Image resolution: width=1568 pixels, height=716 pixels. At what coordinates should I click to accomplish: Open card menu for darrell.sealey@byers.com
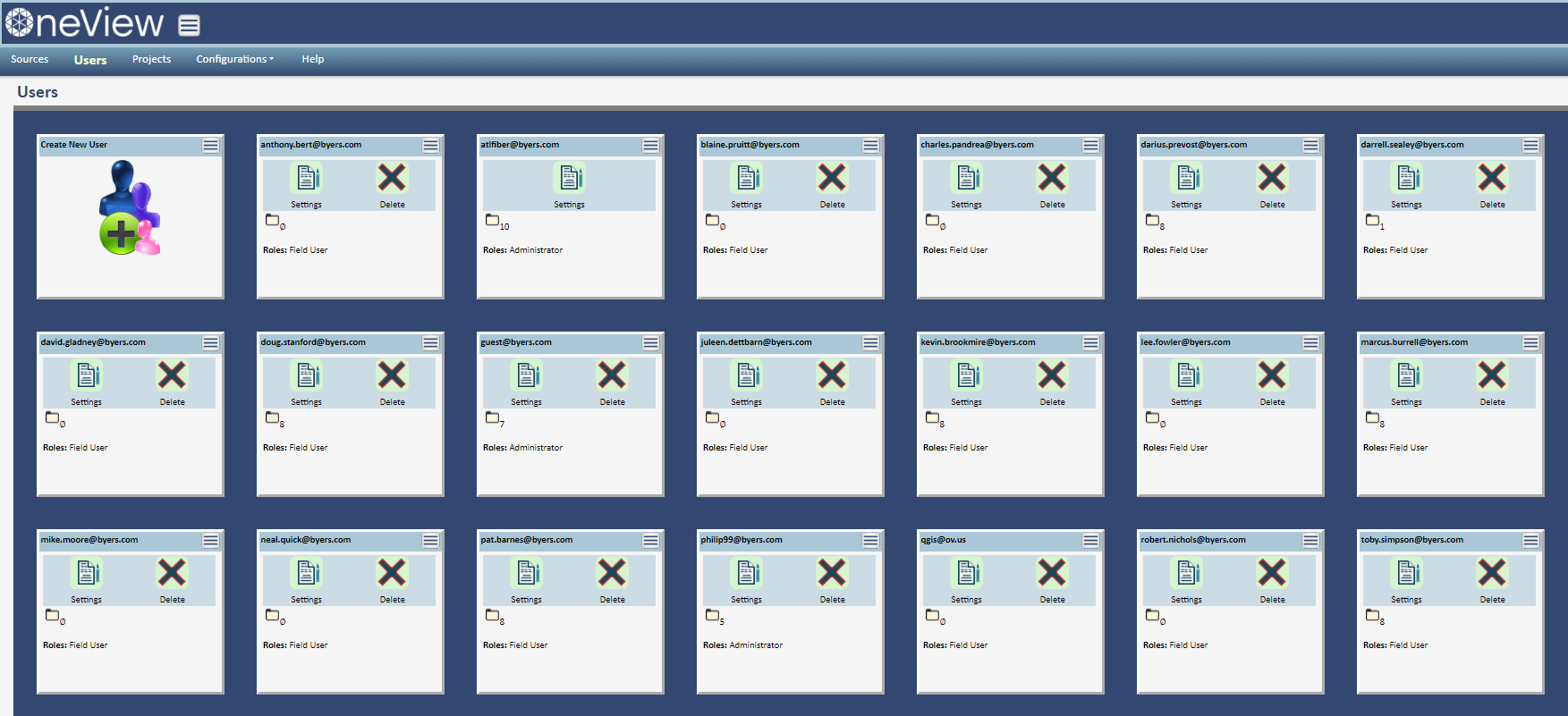tap(1530, 146)
